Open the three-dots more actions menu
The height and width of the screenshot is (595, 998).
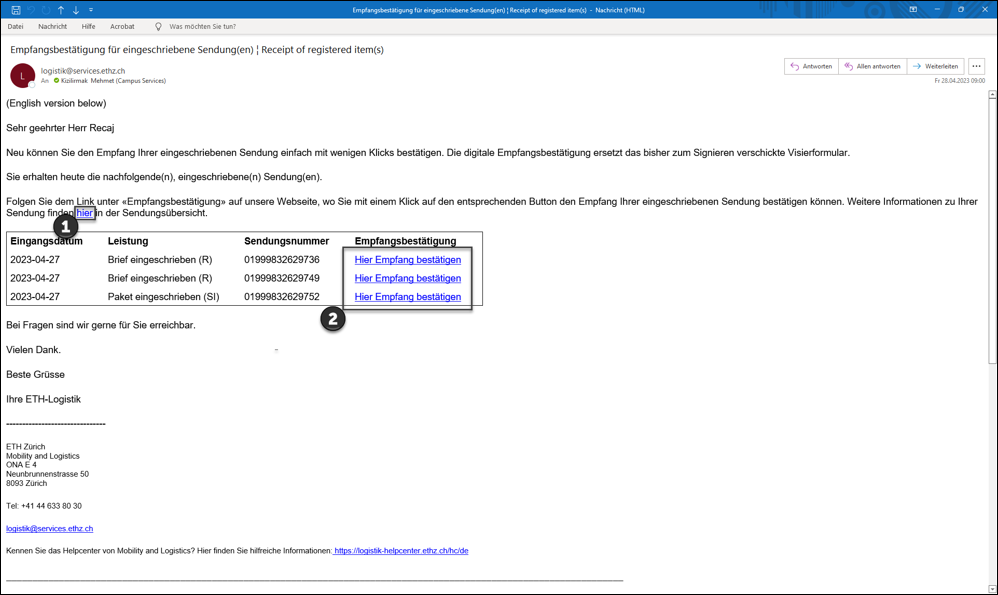click(976, 66)
